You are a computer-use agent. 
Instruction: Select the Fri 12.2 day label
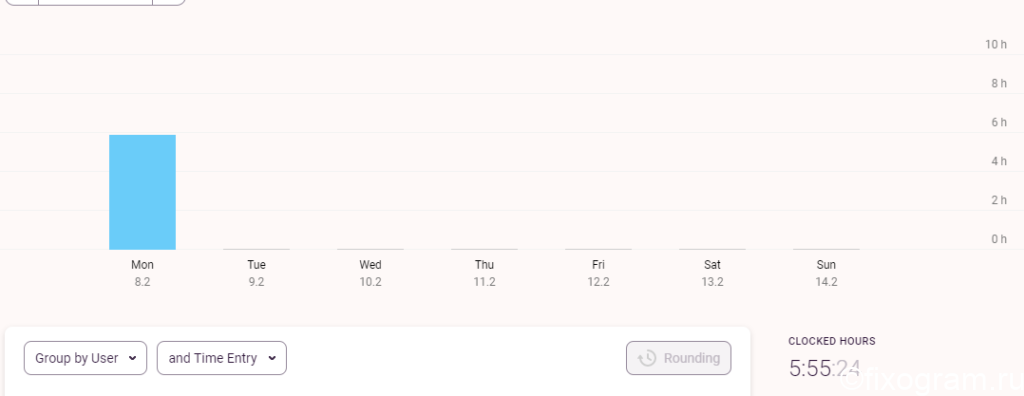(x=598, y=273)
